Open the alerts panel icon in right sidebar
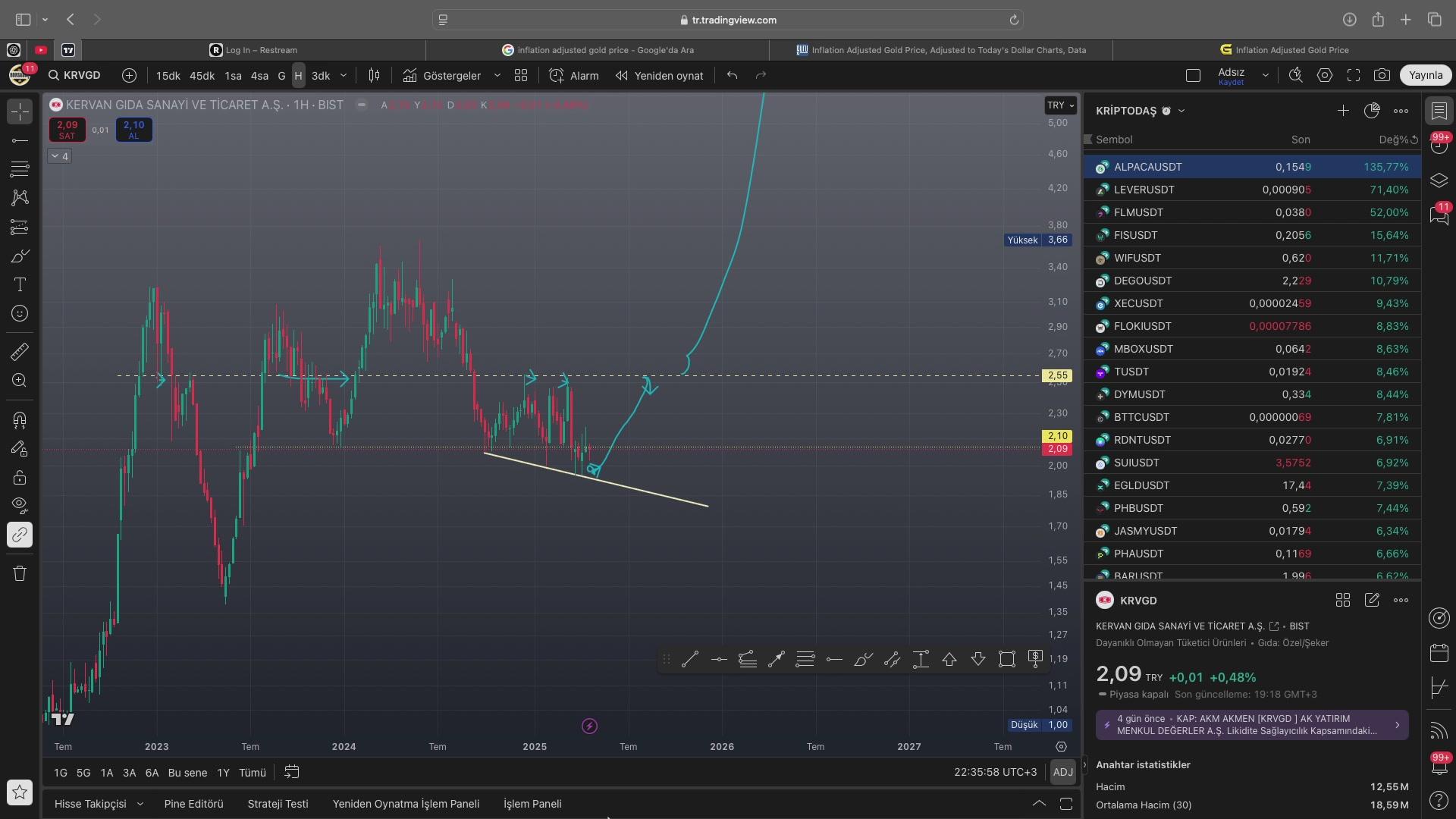Image resolution: width=1456 pixels, height=819 pixels. (x=1439, y=144)
